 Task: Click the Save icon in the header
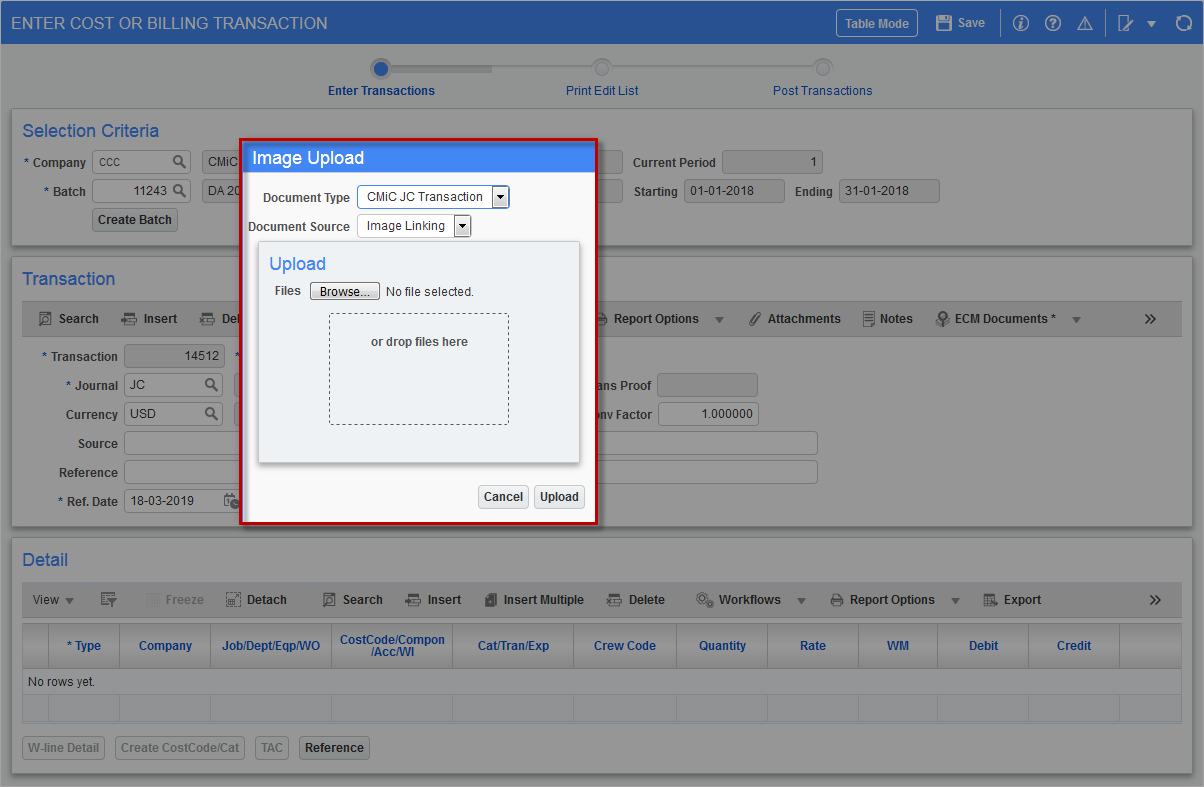[x=942, y=22]
